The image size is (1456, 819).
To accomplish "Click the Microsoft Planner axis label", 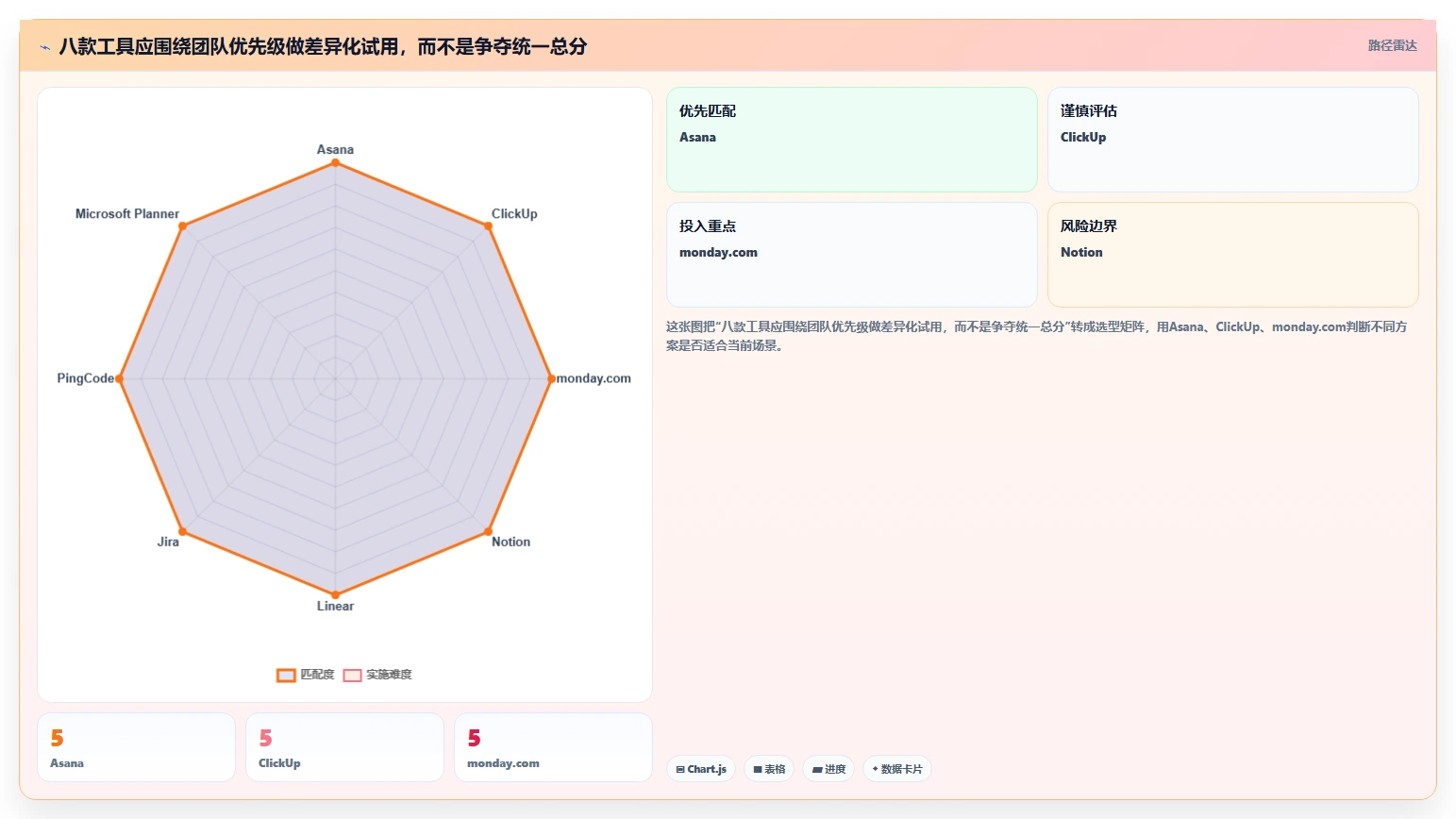I will [x=127, y=214].
